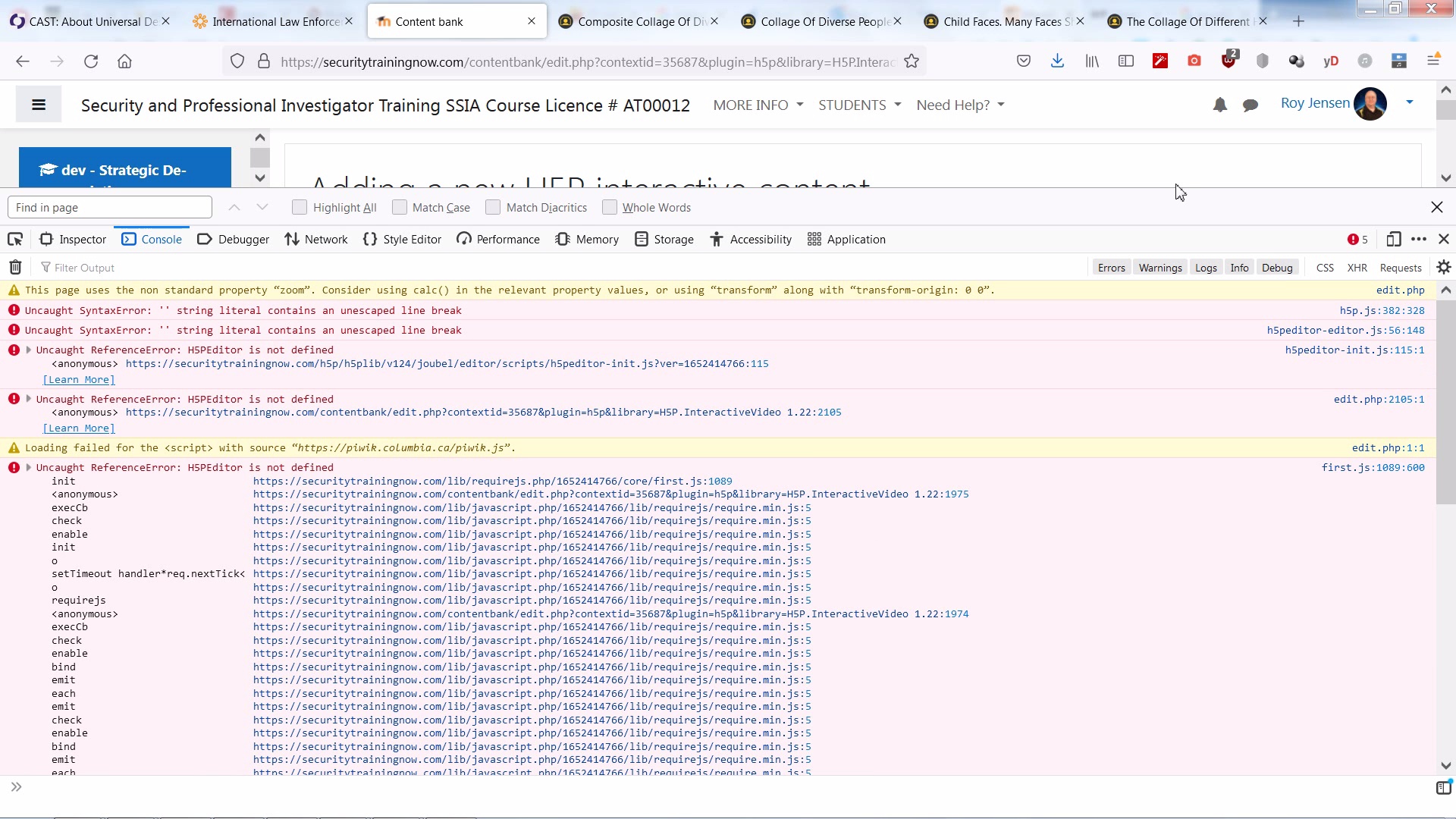Click the red error count badge
Screen dimensions: 1456x819
point(1357,240)
